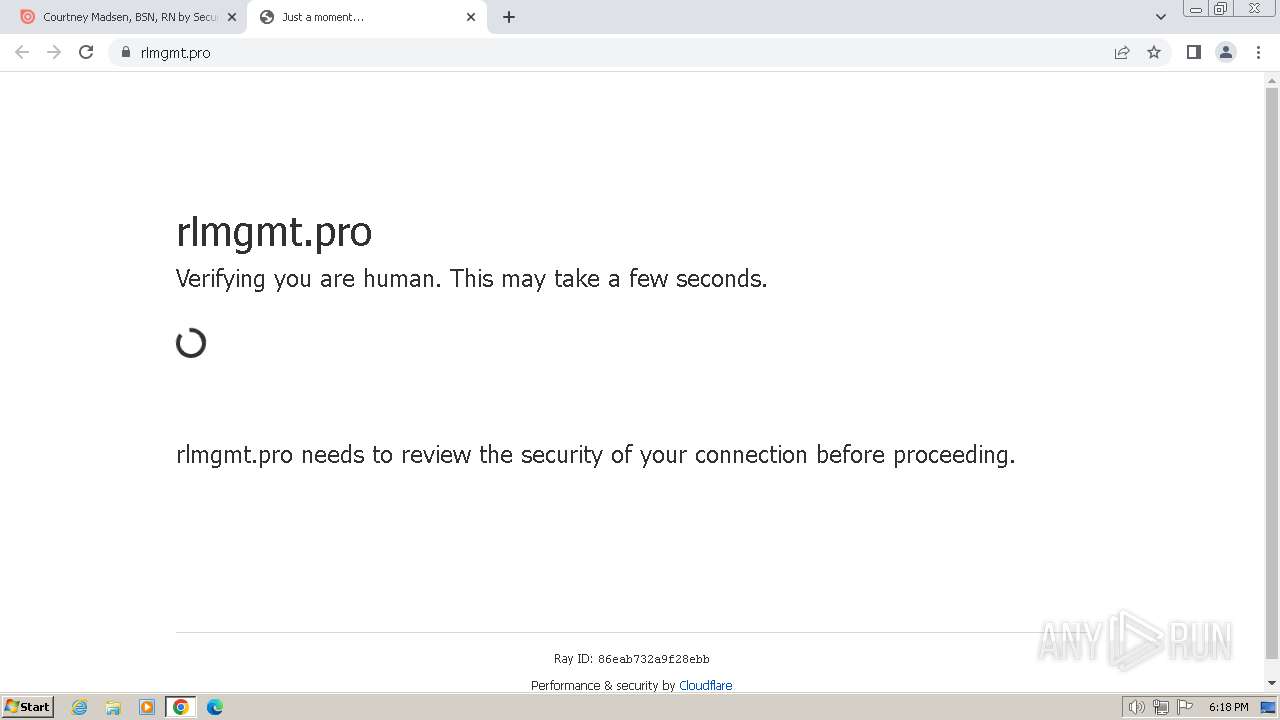Go back to previous page
1280x720 pixels.
point(22,52)
